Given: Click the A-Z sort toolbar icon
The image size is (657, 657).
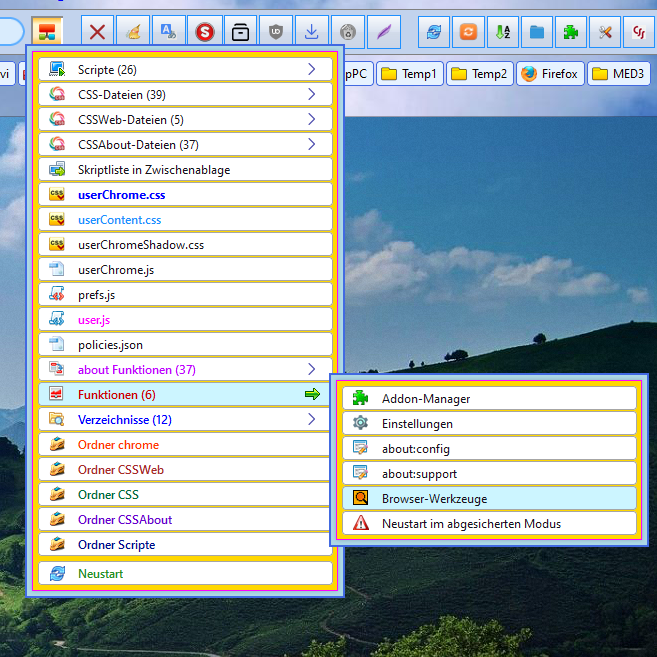Looking at the screenshot, I should 502,32.
